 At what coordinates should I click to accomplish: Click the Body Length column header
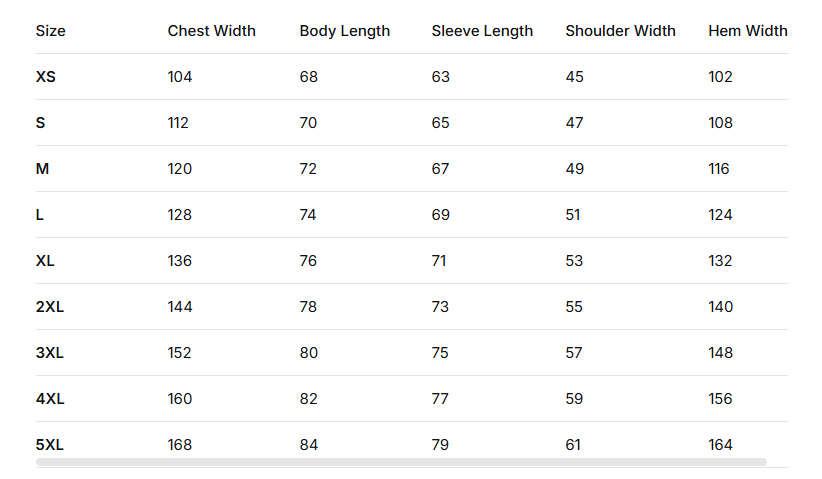coord(345,31)
